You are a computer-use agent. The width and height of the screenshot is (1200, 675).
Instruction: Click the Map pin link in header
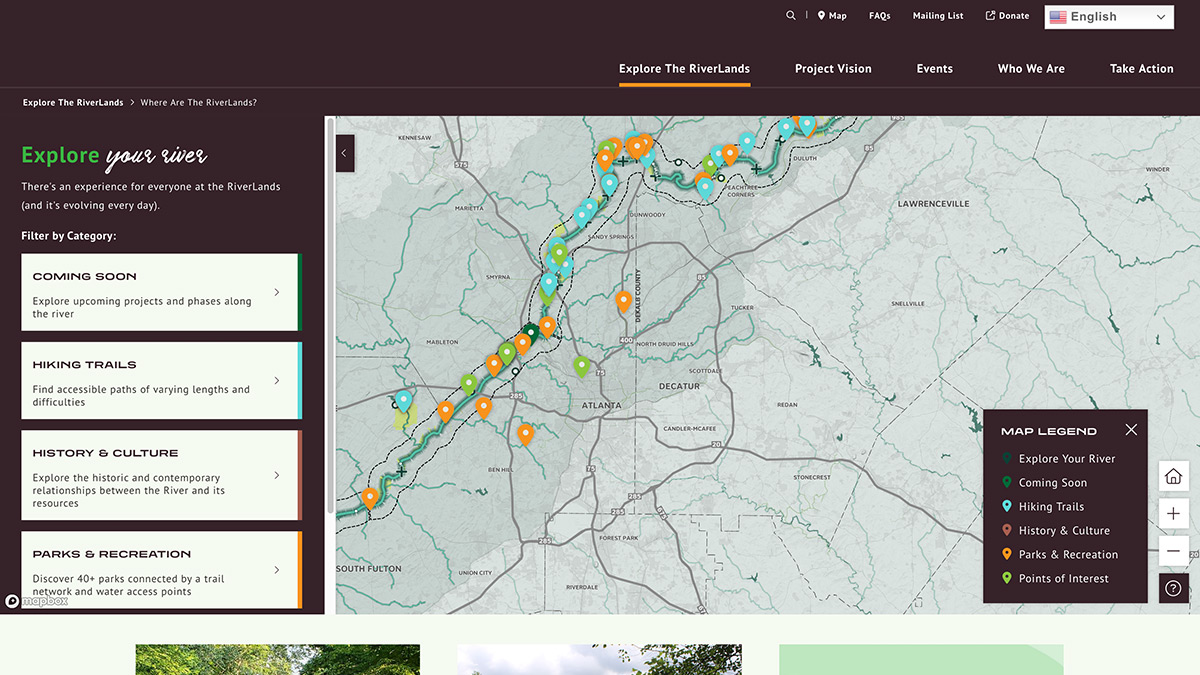click(832, 16)
